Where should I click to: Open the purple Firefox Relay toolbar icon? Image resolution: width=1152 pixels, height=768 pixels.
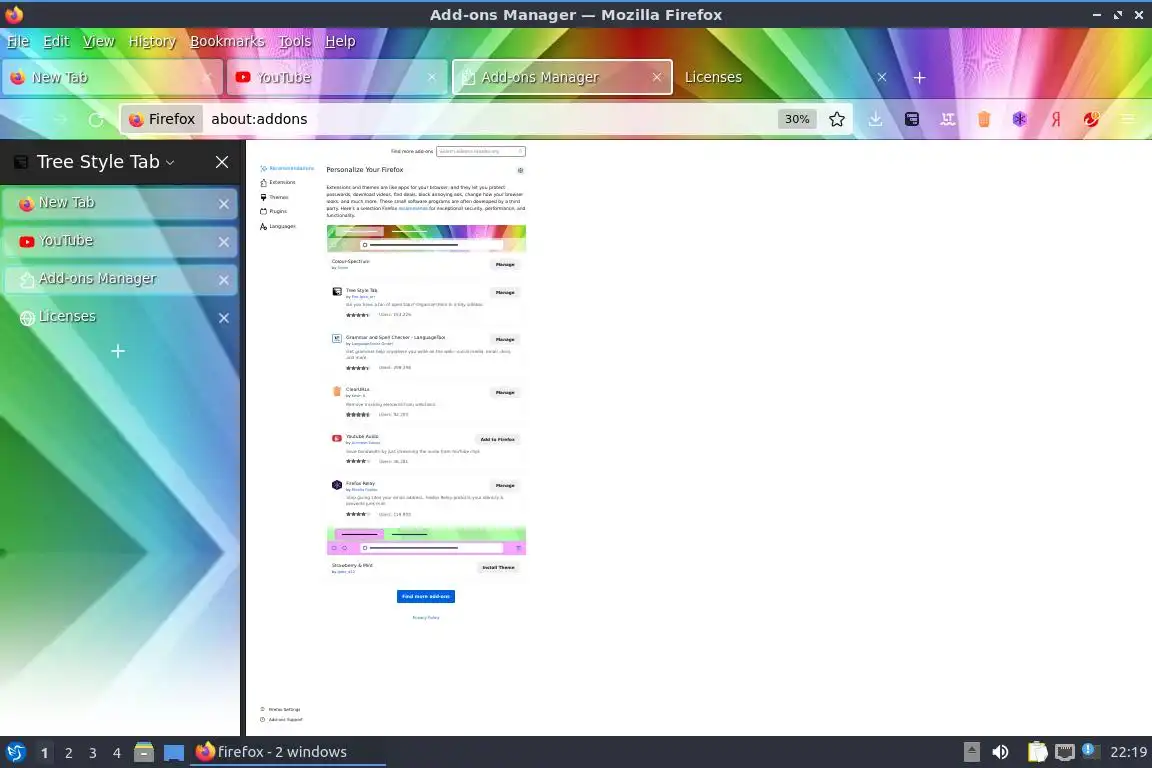pyautogui.click(x=1019, y=119)
